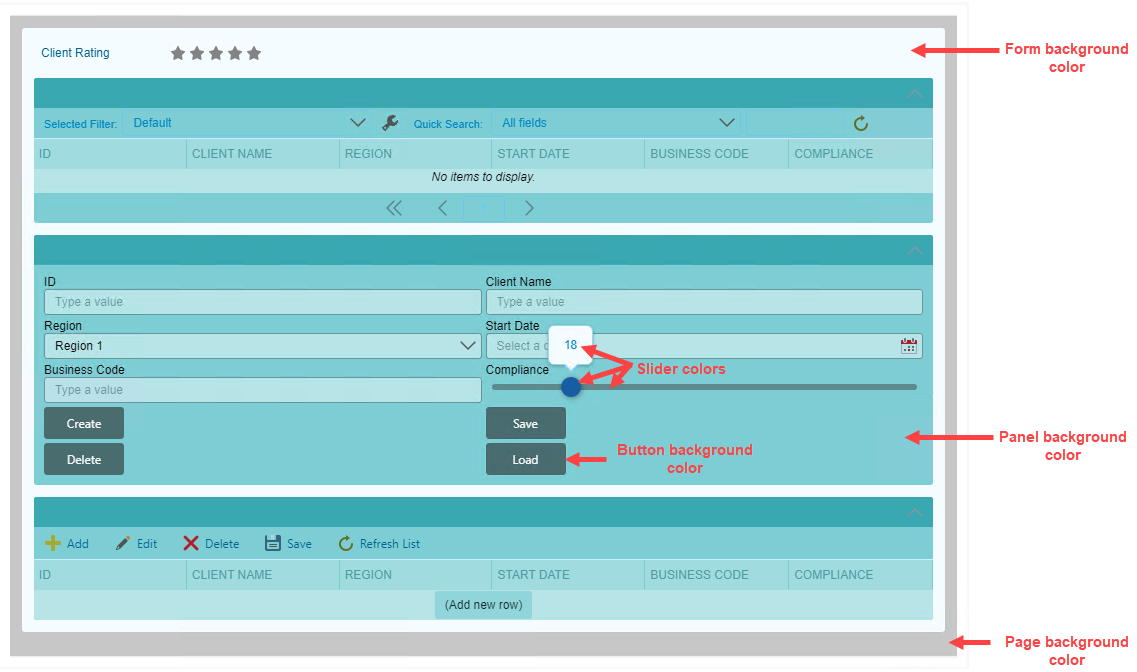1137x672 pixels.
Task: Click the wrench icon beside Selected Filter
Action: pyautogui.click(x=390, y=123)
